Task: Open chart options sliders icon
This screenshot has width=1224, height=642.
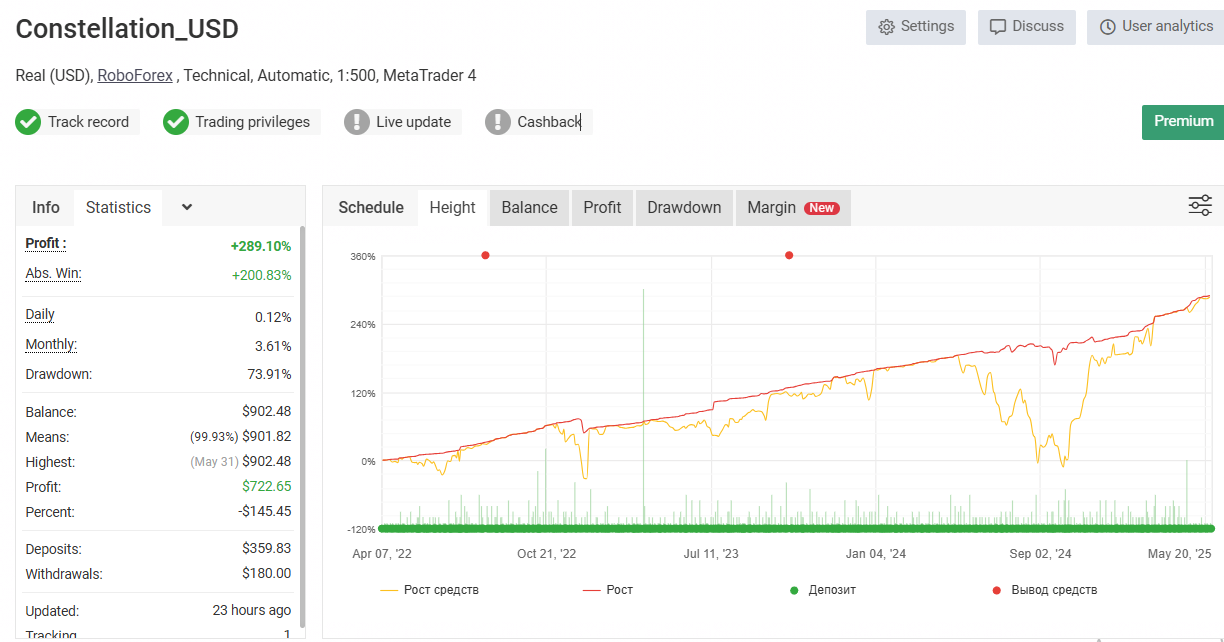Action: [1200, 206]
